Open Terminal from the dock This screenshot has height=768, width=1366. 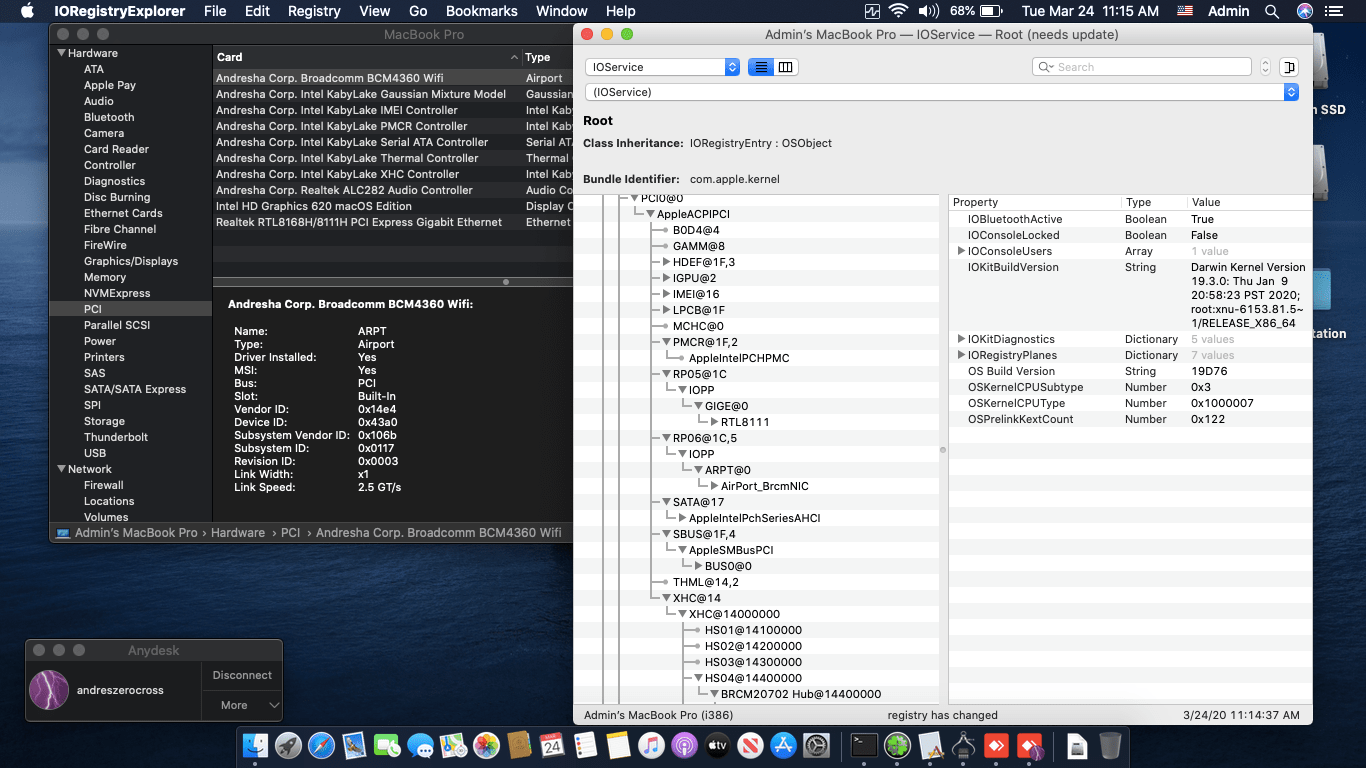click(x=864, y=745)
